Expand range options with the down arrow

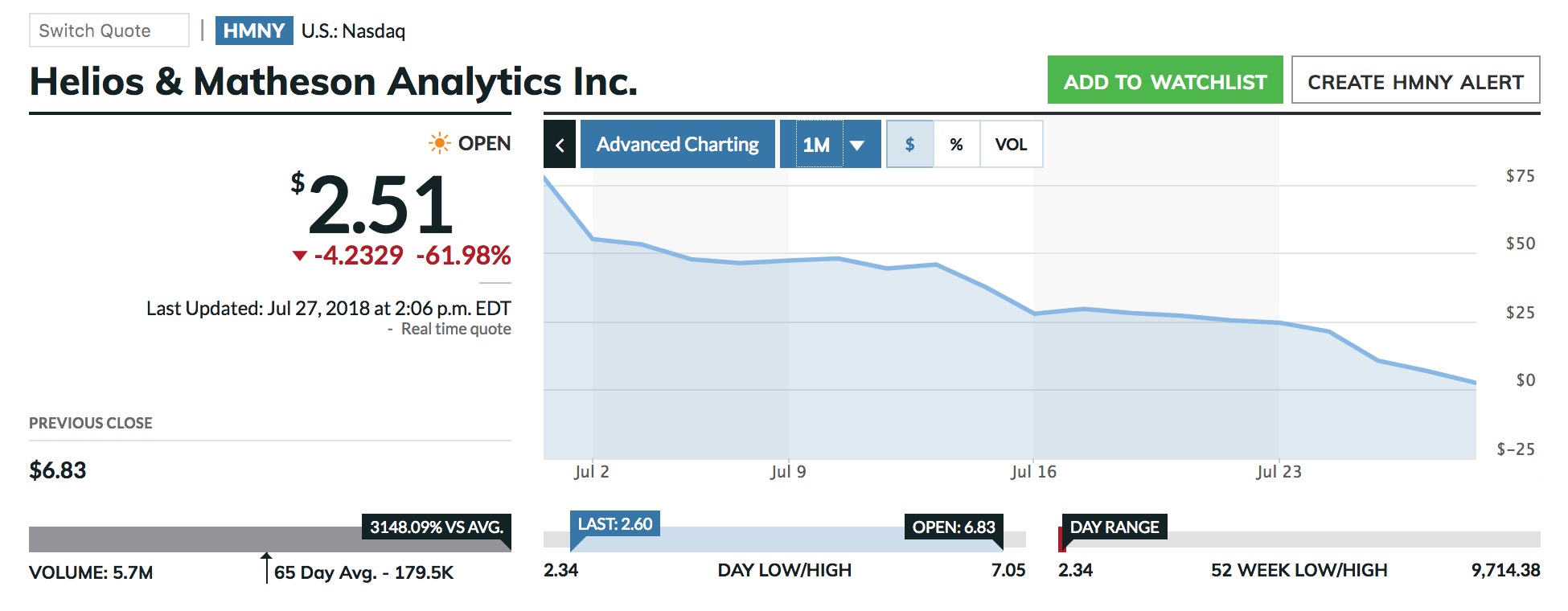pyautogui.click(x=857, y=146)
